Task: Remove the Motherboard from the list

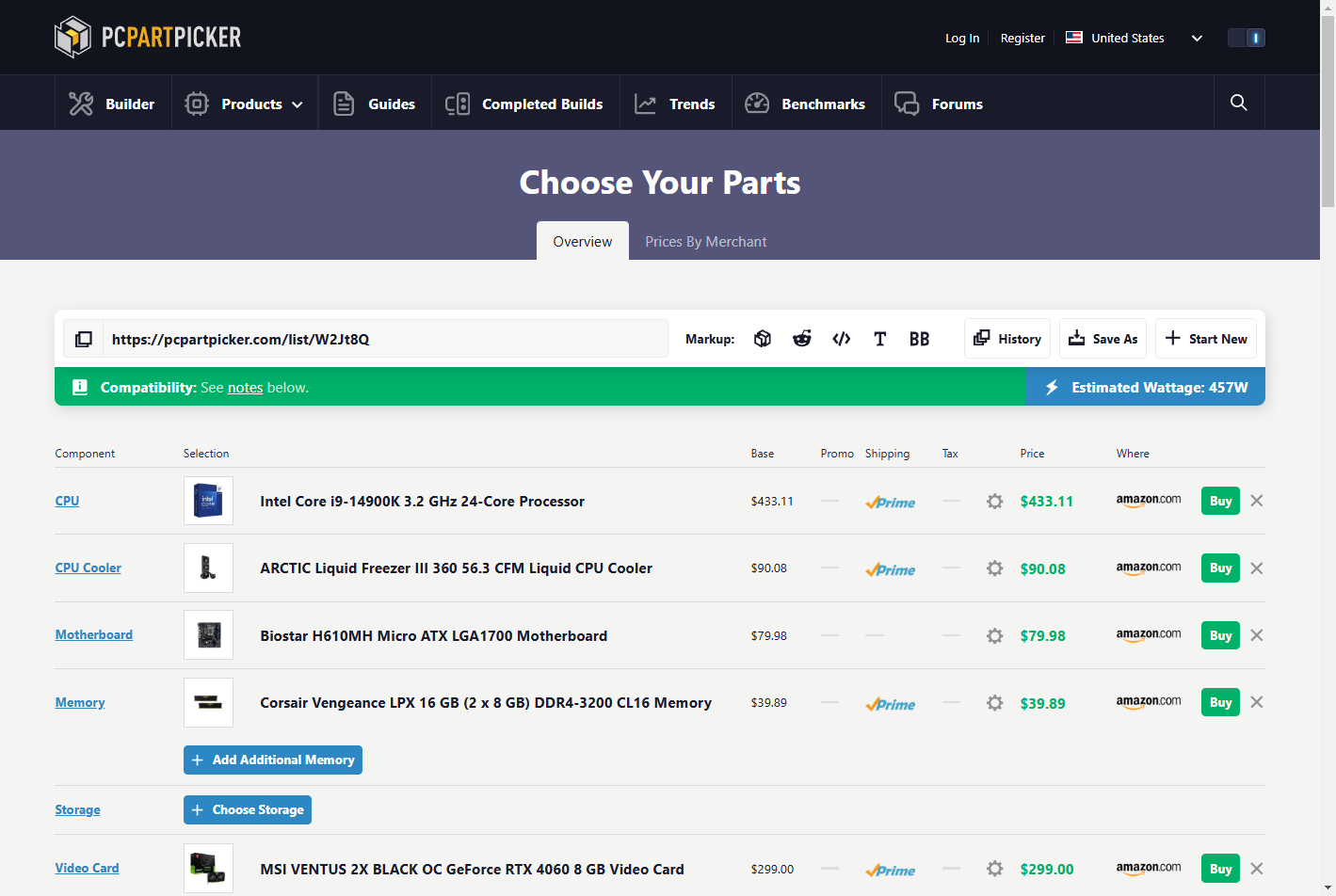Action: coord(1257,635)
